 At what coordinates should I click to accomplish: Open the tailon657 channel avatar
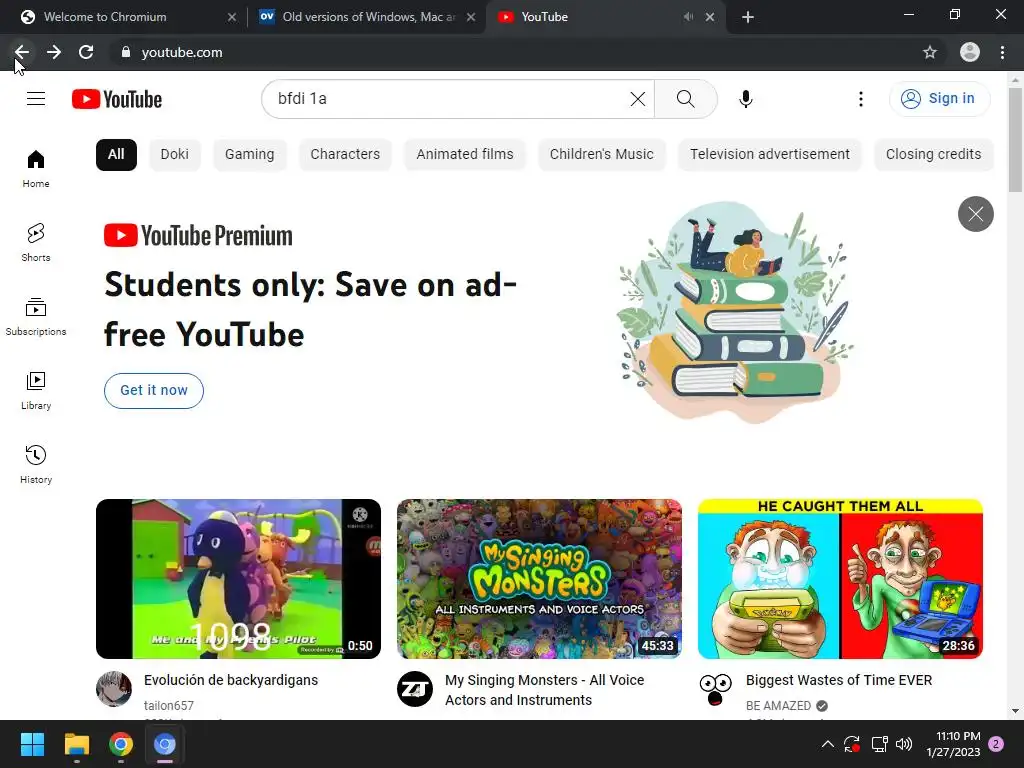(114, 688)
